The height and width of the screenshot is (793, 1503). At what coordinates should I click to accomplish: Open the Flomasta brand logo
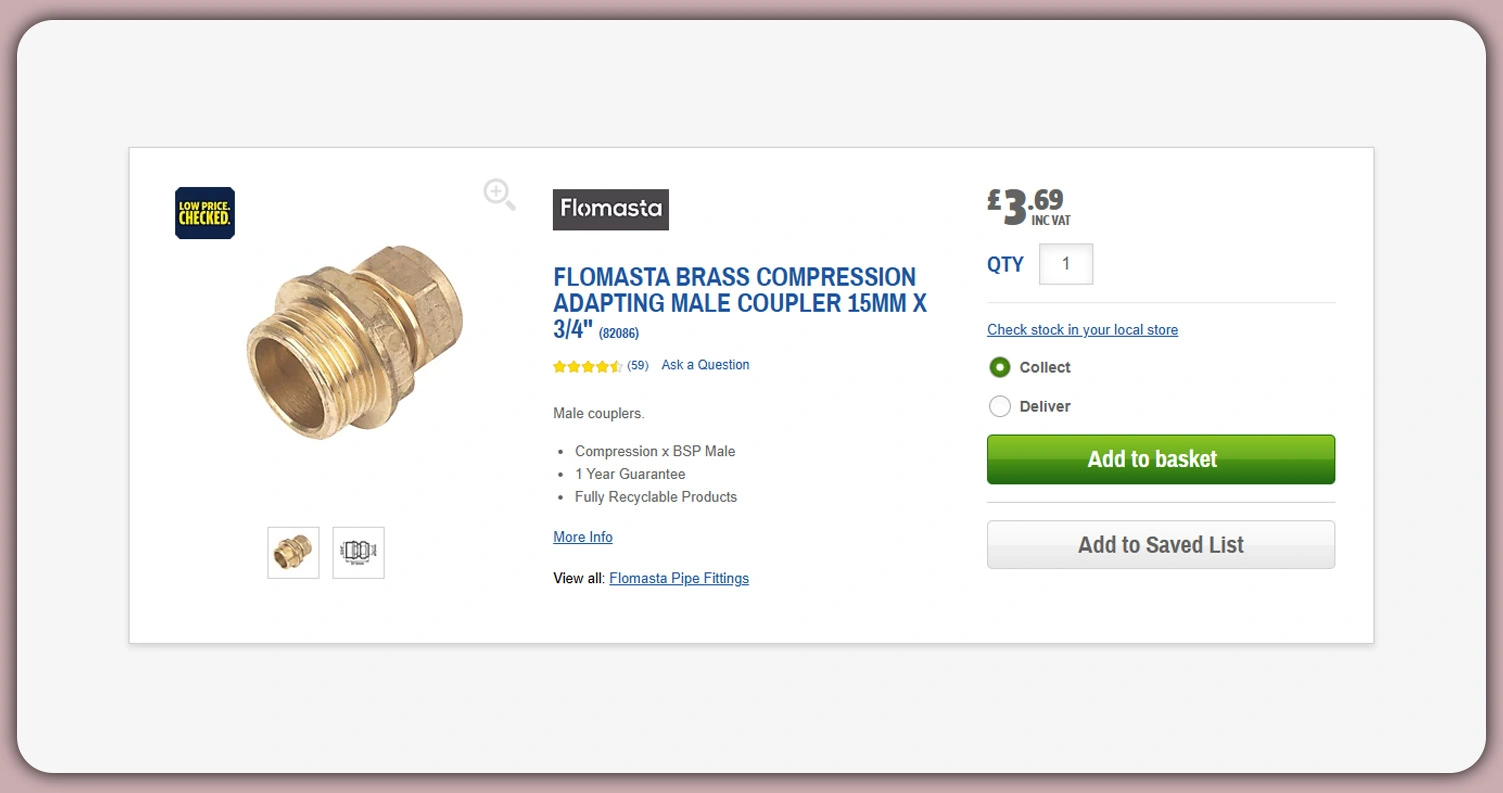610,209
